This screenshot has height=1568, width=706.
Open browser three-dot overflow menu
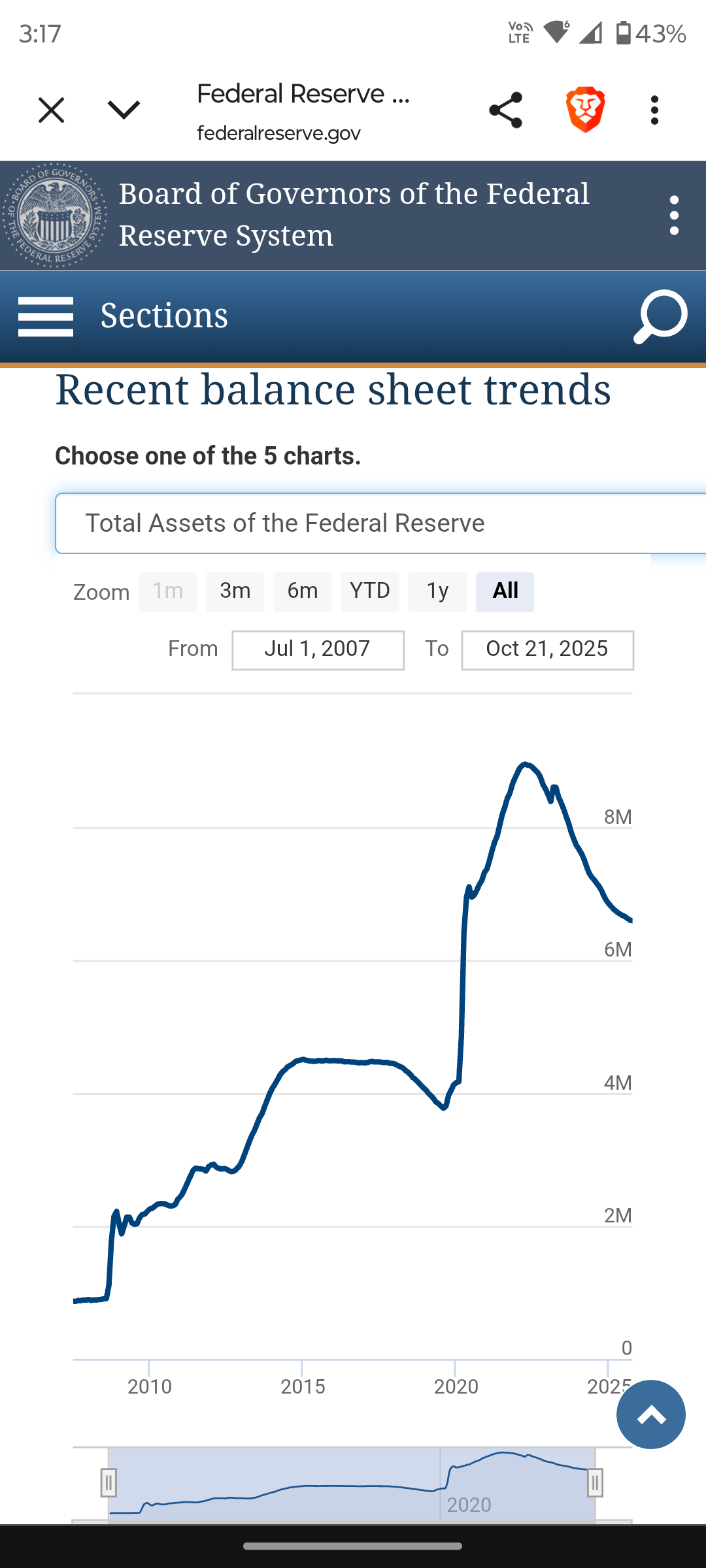coord(654,110)
